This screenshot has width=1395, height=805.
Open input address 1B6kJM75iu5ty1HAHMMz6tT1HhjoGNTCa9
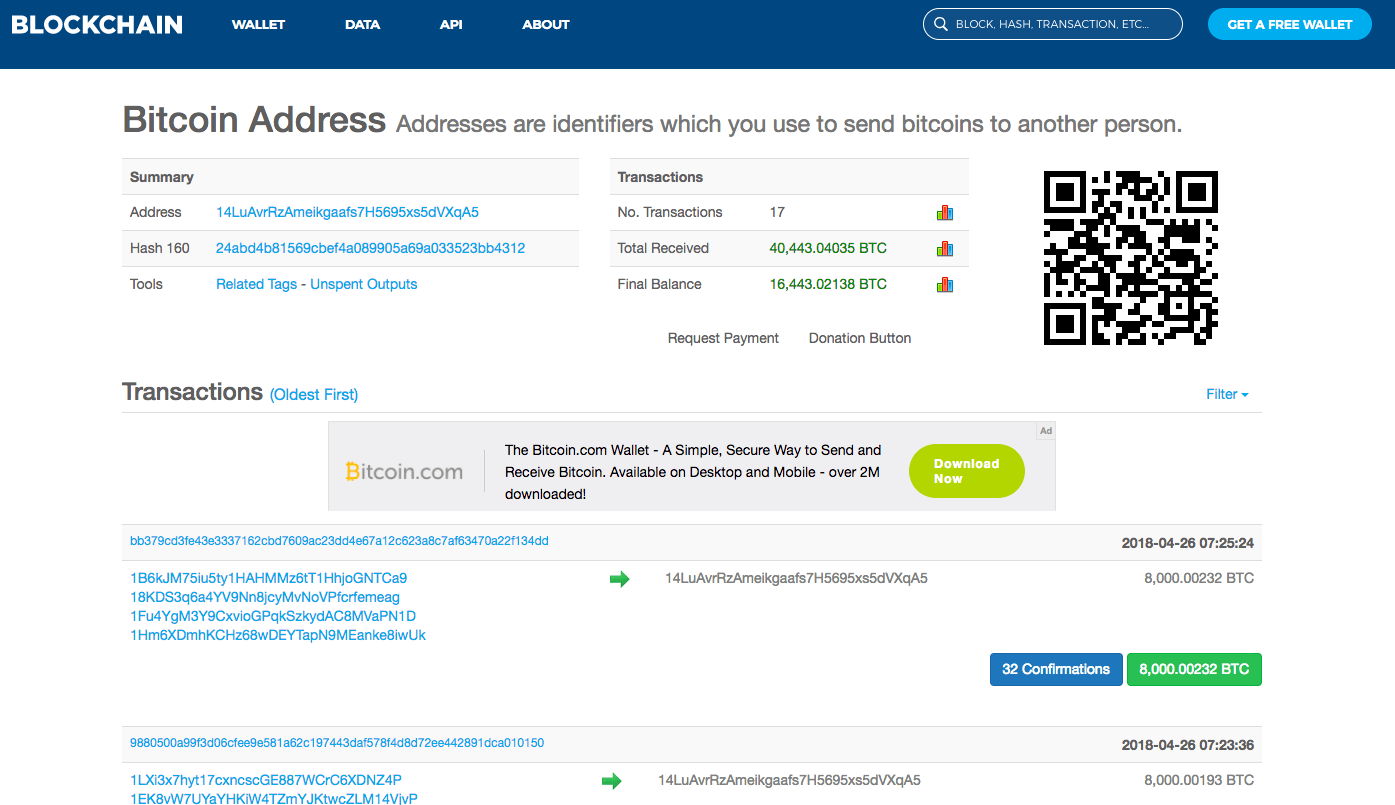268,578
